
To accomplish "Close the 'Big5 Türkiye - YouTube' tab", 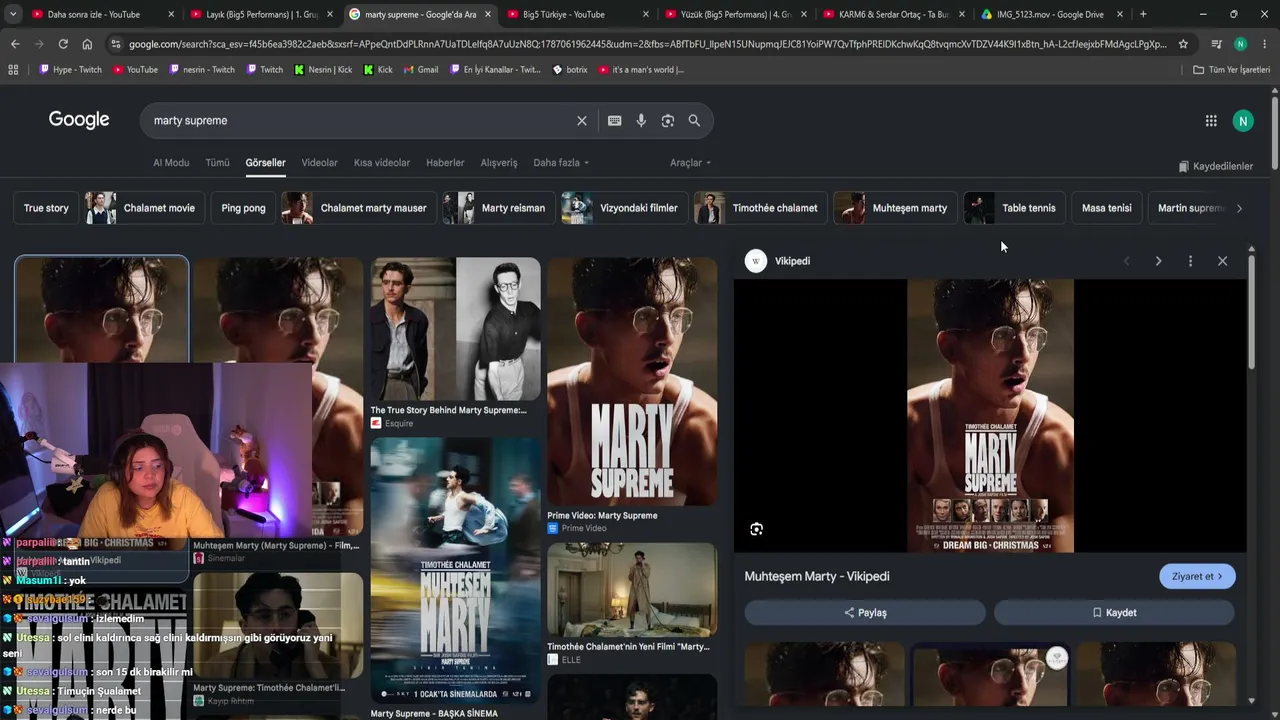I will (x=645, y=14).
